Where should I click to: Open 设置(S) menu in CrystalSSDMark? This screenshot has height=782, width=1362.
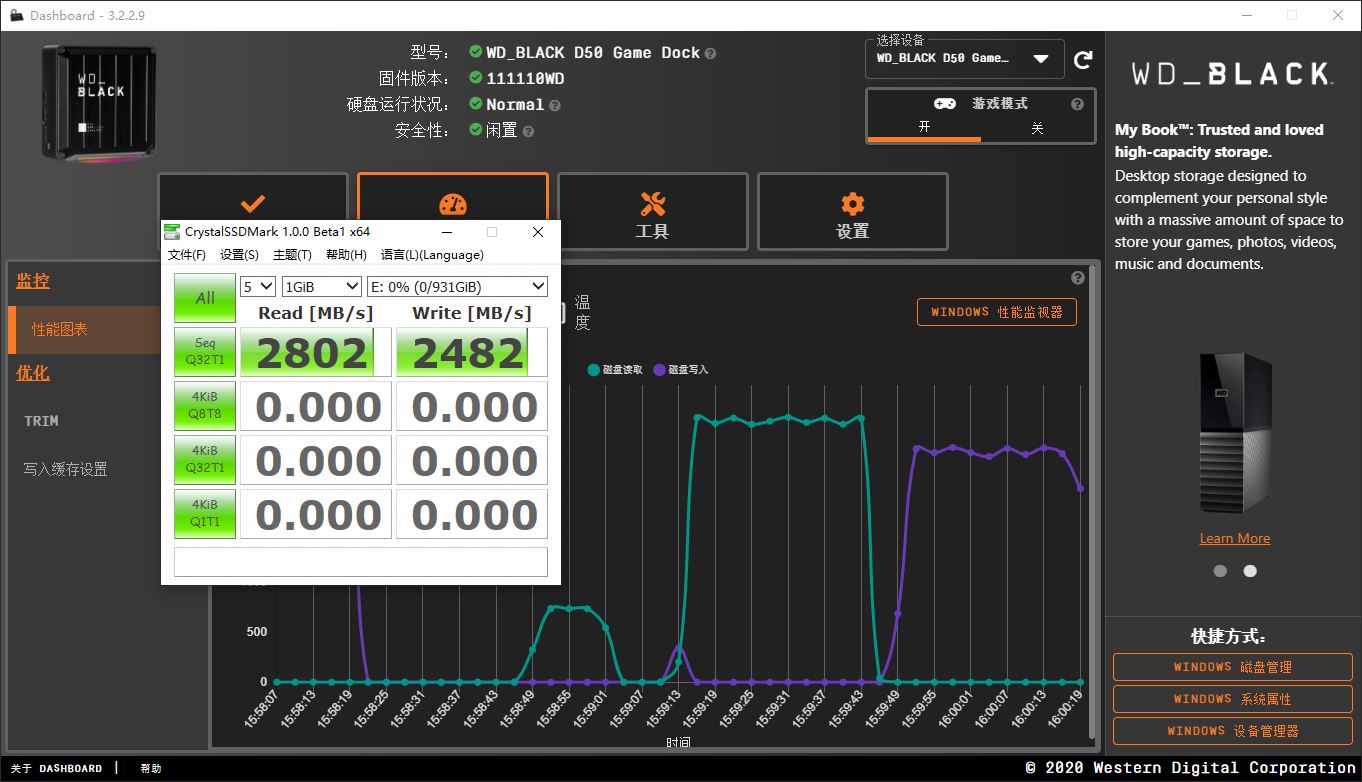pos(239,255)
